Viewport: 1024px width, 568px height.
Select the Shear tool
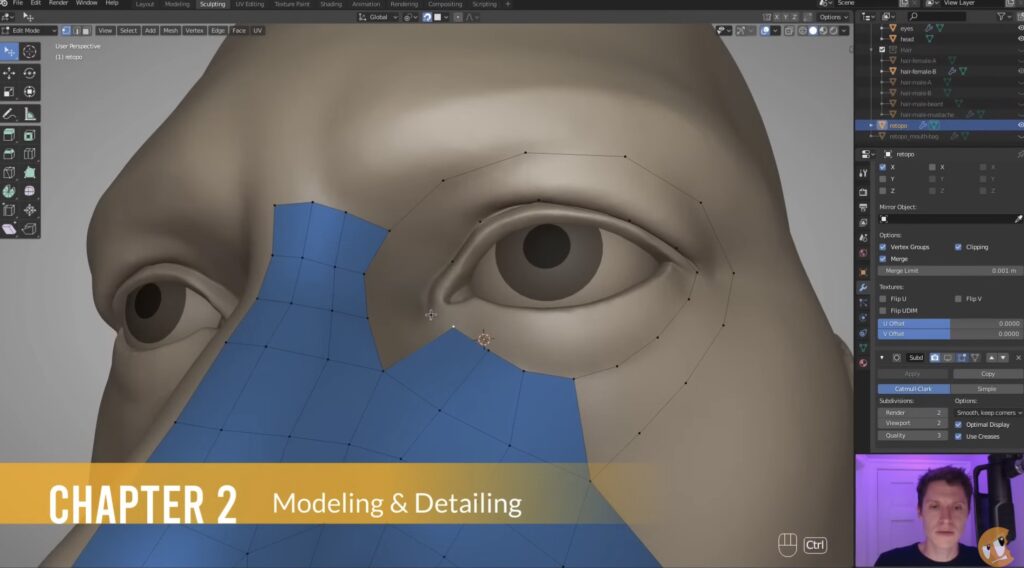pyautogui.click(x=9, y=229)
